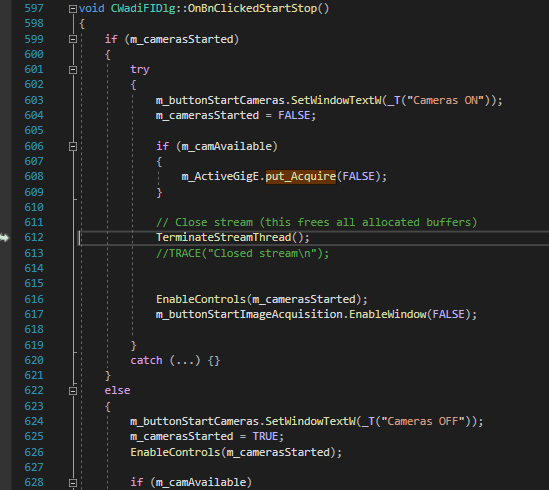Collapse the fold marker at line 628

[72, 483]
